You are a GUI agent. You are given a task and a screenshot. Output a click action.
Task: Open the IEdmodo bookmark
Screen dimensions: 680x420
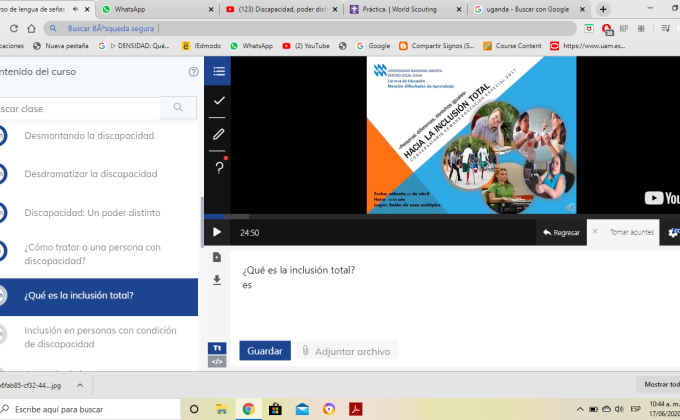click(x=201, y=46)
